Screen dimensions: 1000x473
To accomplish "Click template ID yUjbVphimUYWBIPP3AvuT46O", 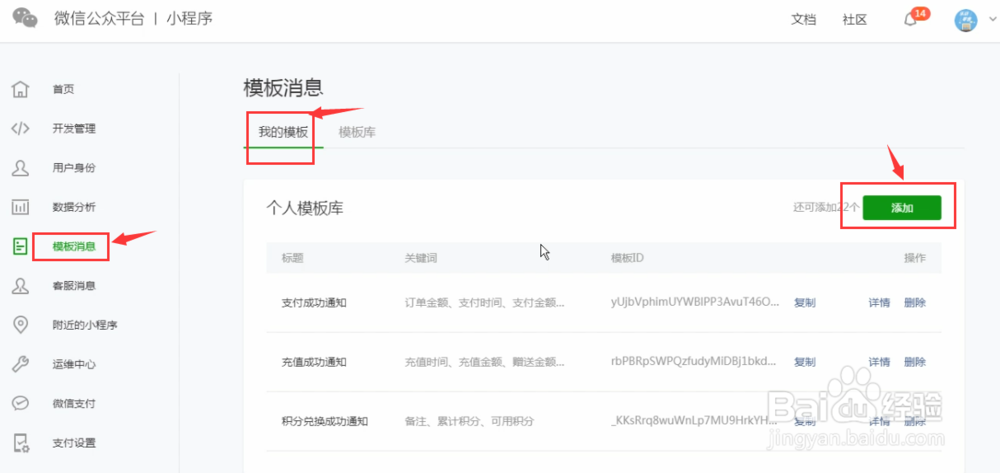I will [x=695, y=303].
